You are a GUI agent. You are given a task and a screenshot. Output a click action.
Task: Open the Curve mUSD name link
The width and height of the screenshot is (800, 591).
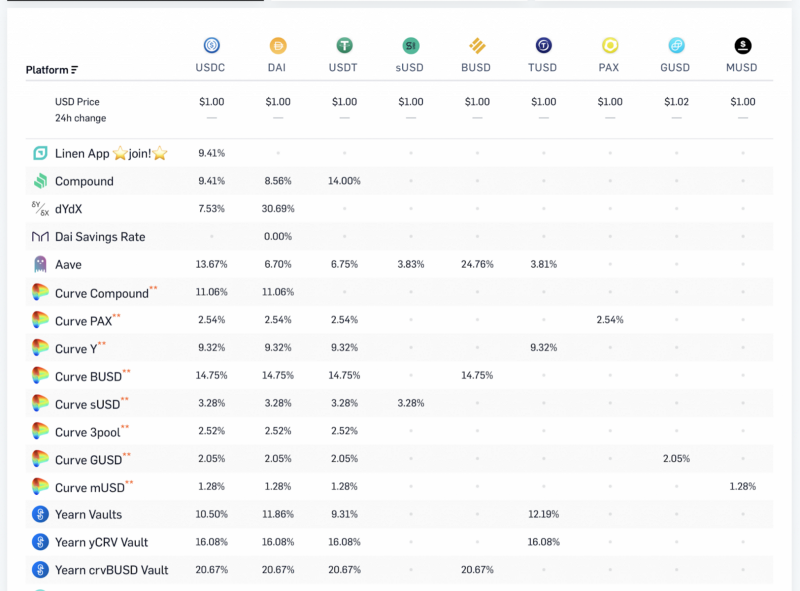coord(90,488)
